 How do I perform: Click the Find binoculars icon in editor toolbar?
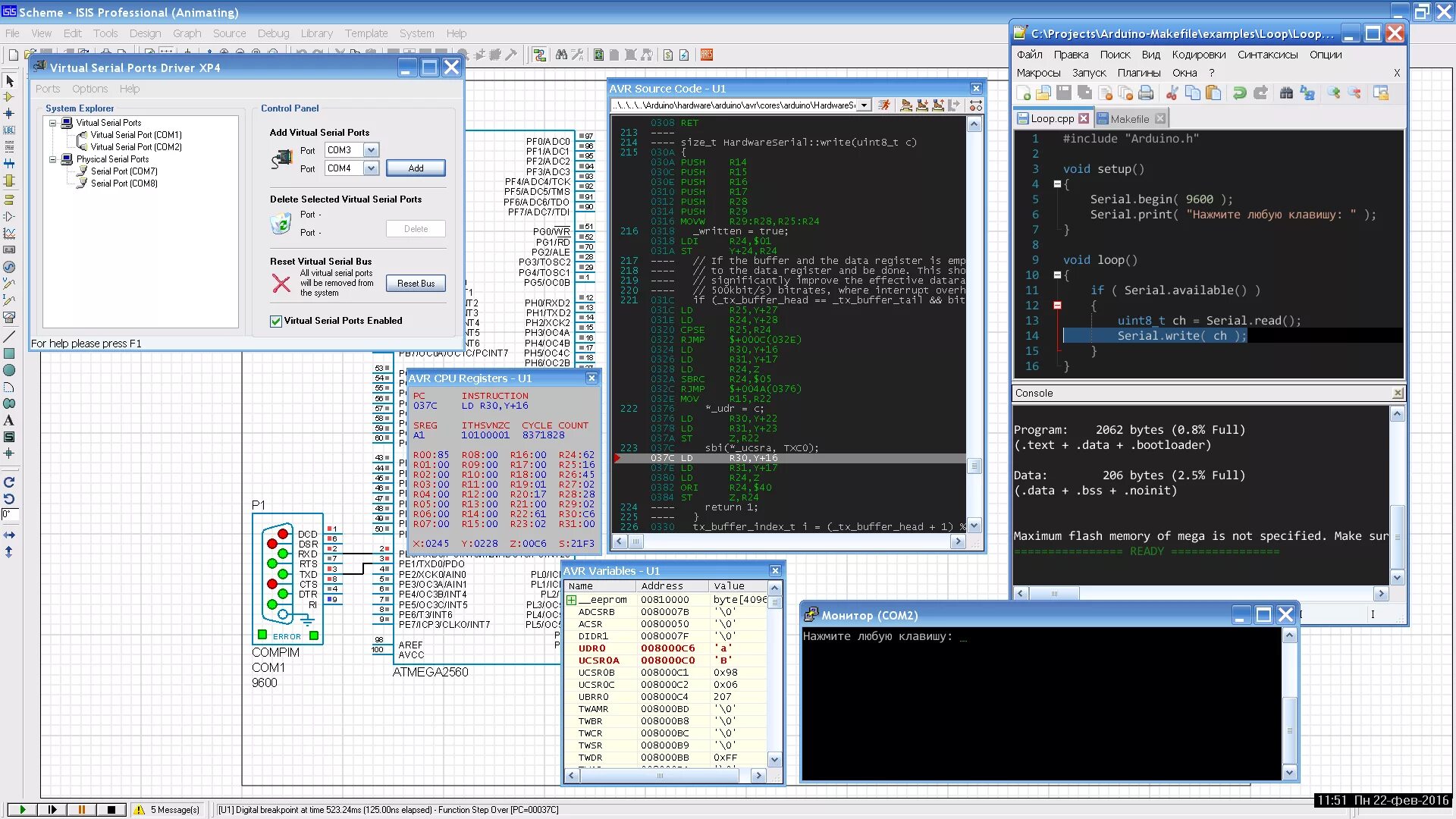(1286, 93)
